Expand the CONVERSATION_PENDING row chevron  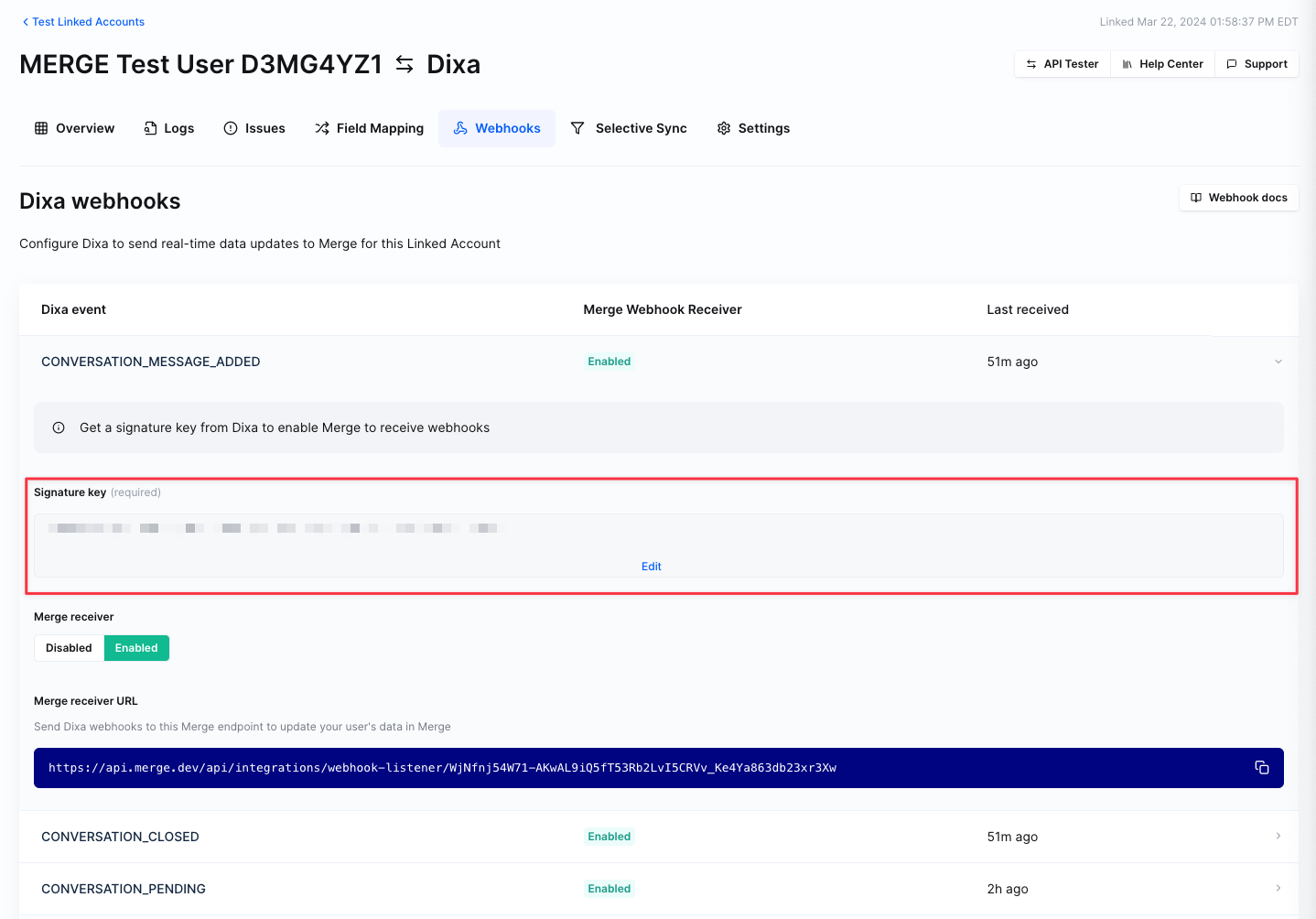point(1278,888)
